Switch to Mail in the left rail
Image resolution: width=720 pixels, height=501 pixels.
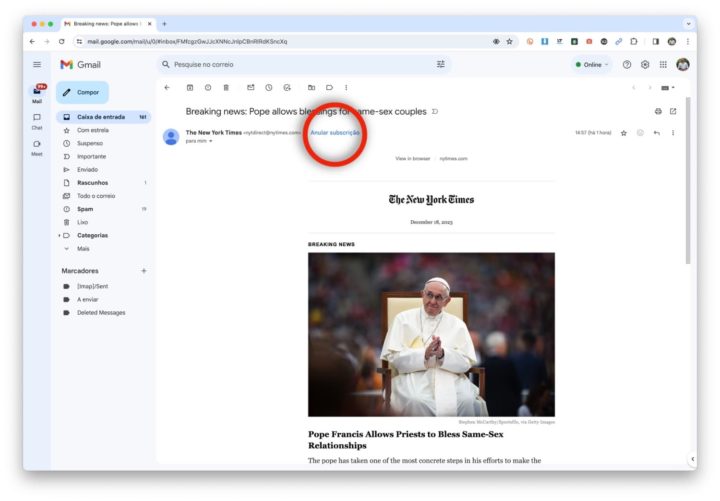coord(37,94)
